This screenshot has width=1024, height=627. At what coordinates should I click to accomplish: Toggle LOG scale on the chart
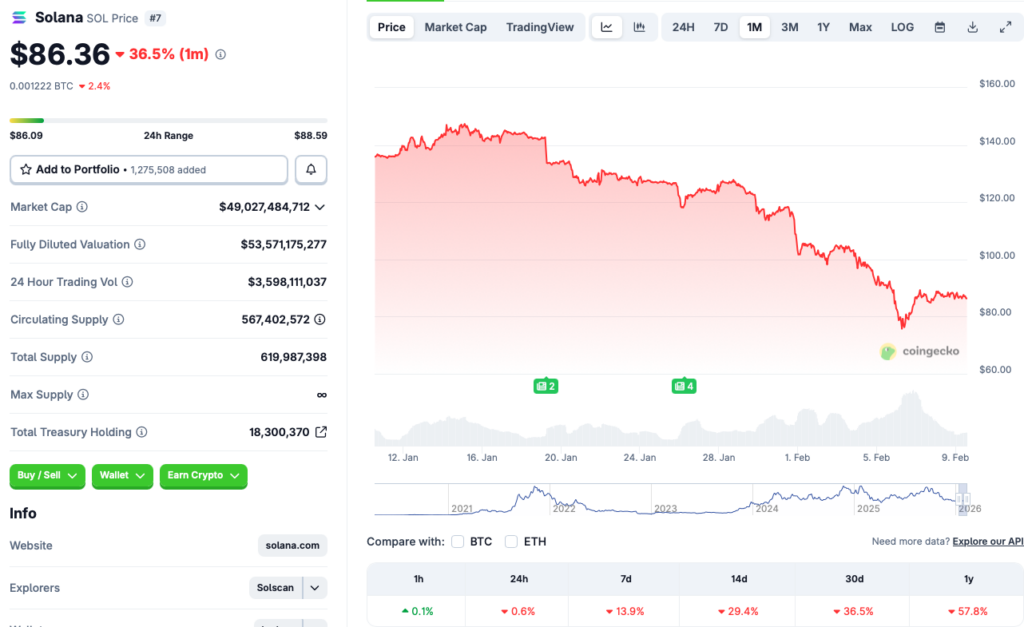point(901,27)
